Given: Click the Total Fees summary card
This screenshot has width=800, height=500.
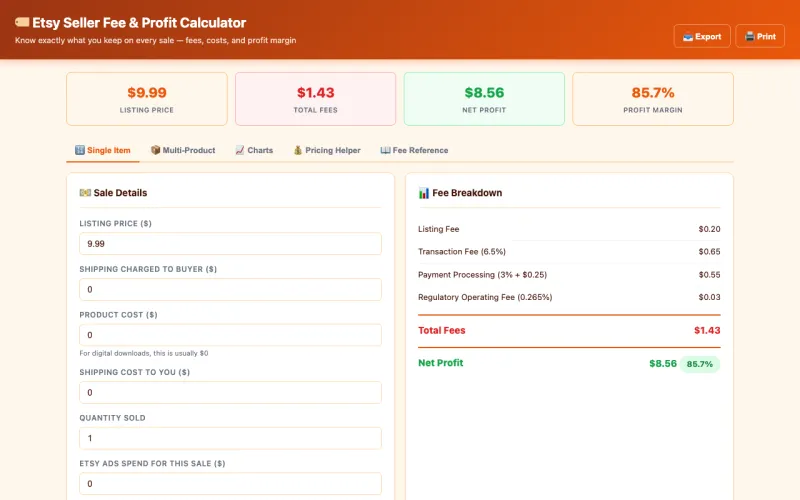Looking at the screenshot, I should [315, 98].
